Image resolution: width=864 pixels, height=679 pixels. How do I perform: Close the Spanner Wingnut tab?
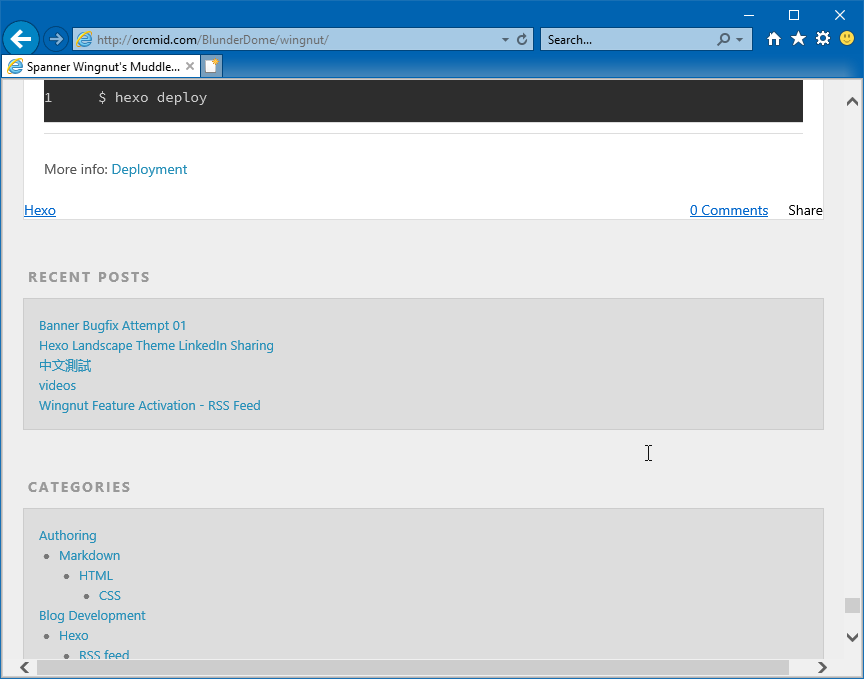point(190,67)
